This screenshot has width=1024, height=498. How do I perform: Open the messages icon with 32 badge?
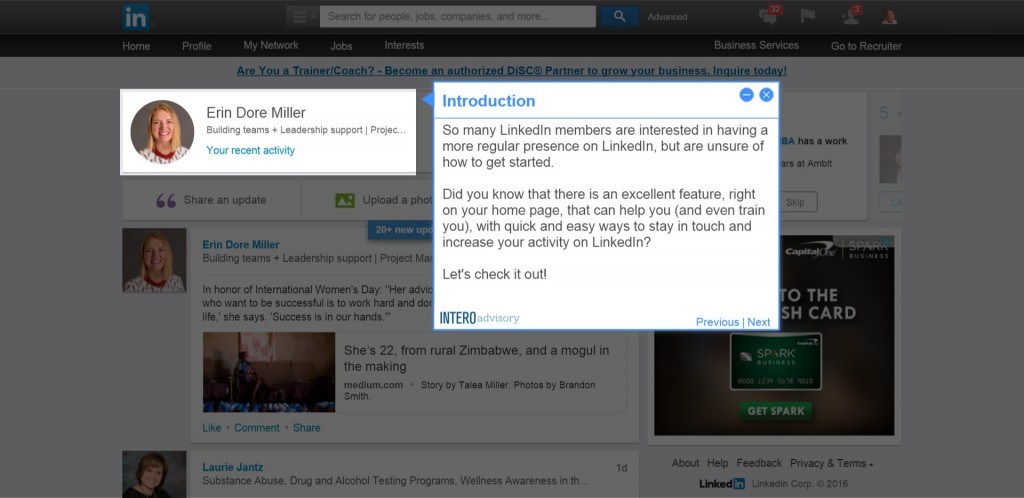click(769, 16)
